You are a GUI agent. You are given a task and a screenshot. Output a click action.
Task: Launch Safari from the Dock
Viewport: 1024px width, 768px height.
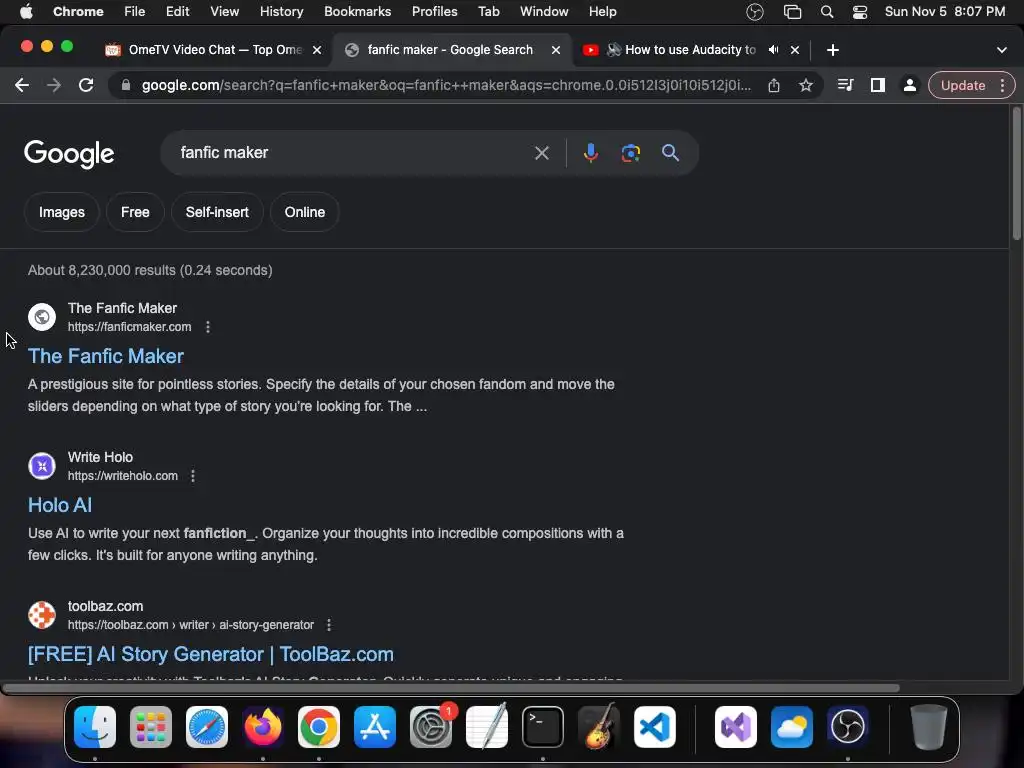[x=207, y=727]
